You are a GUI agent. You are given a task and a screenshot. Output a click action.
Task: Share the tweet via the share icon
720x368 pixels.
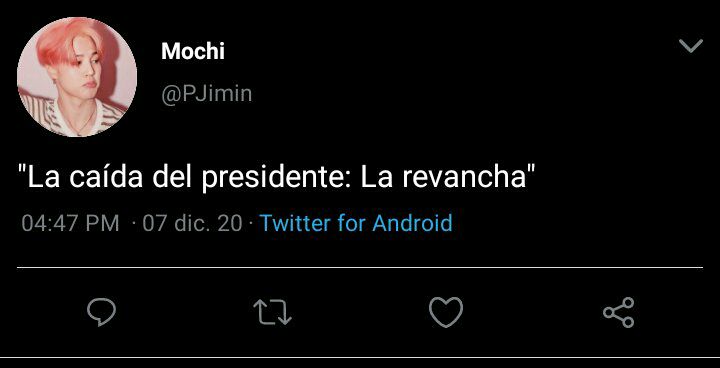pos(619,312)
